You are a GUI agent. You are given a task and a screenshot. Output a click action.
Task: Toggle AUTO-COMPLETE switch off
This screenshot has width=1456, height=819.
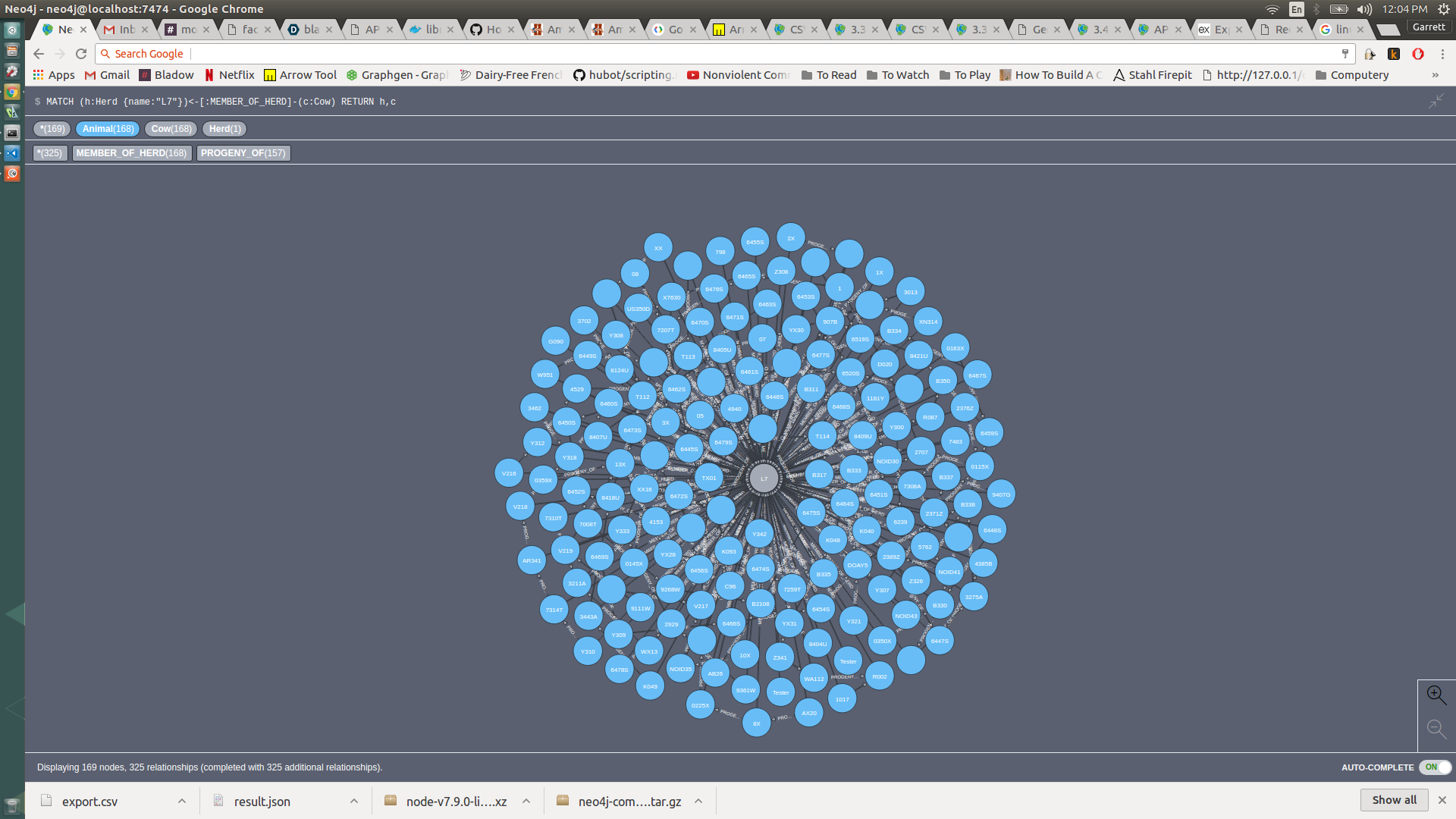(x=1435, y=767)
